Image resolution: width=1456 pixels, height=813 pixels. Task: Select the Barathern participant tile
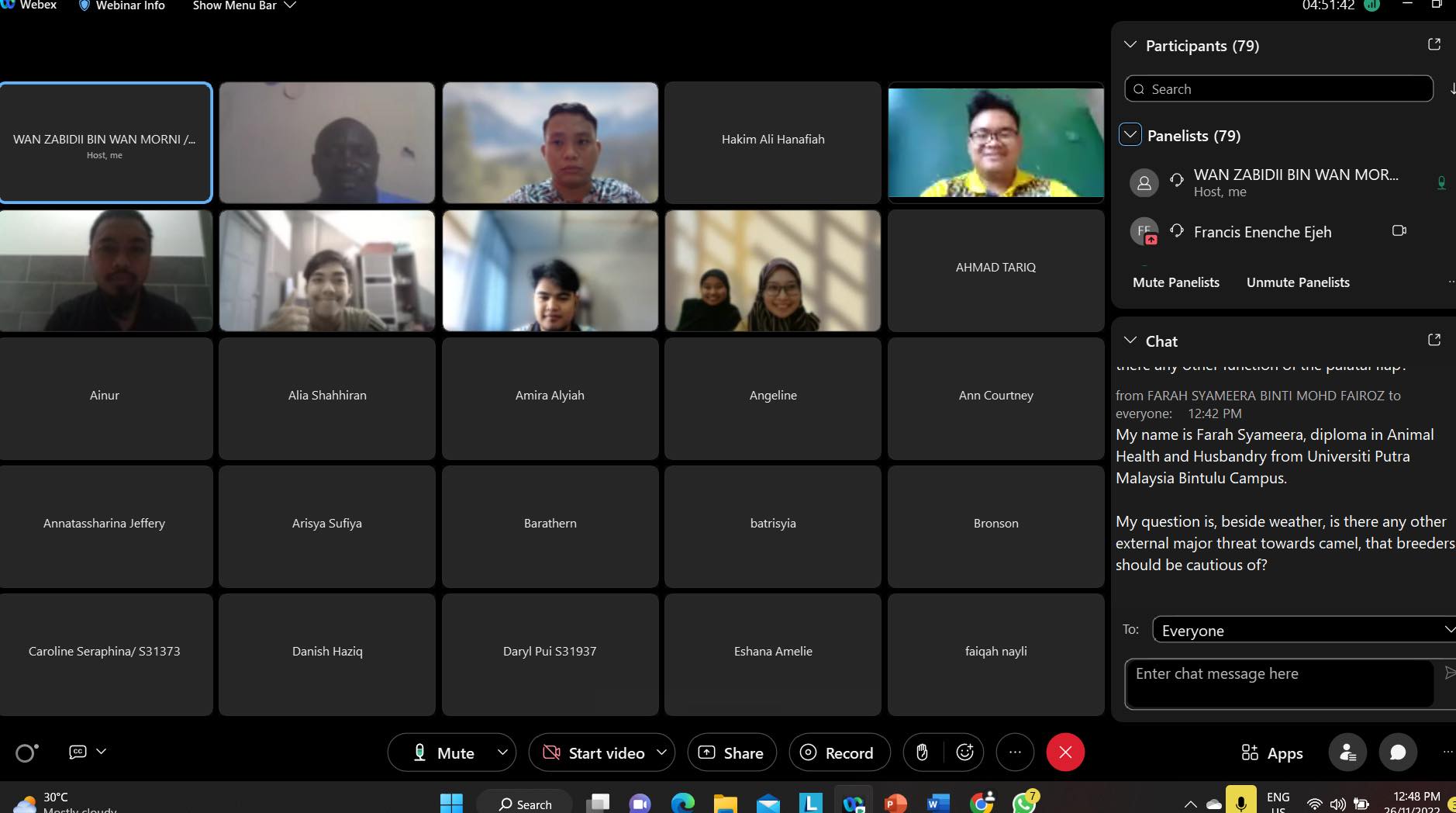tap(550, 527)
